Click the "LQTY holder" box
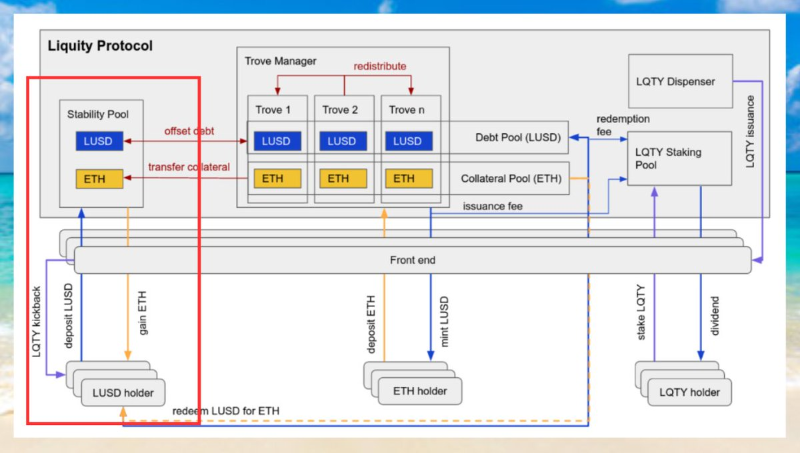Screen dimensions: 800x453 point(689,392)
